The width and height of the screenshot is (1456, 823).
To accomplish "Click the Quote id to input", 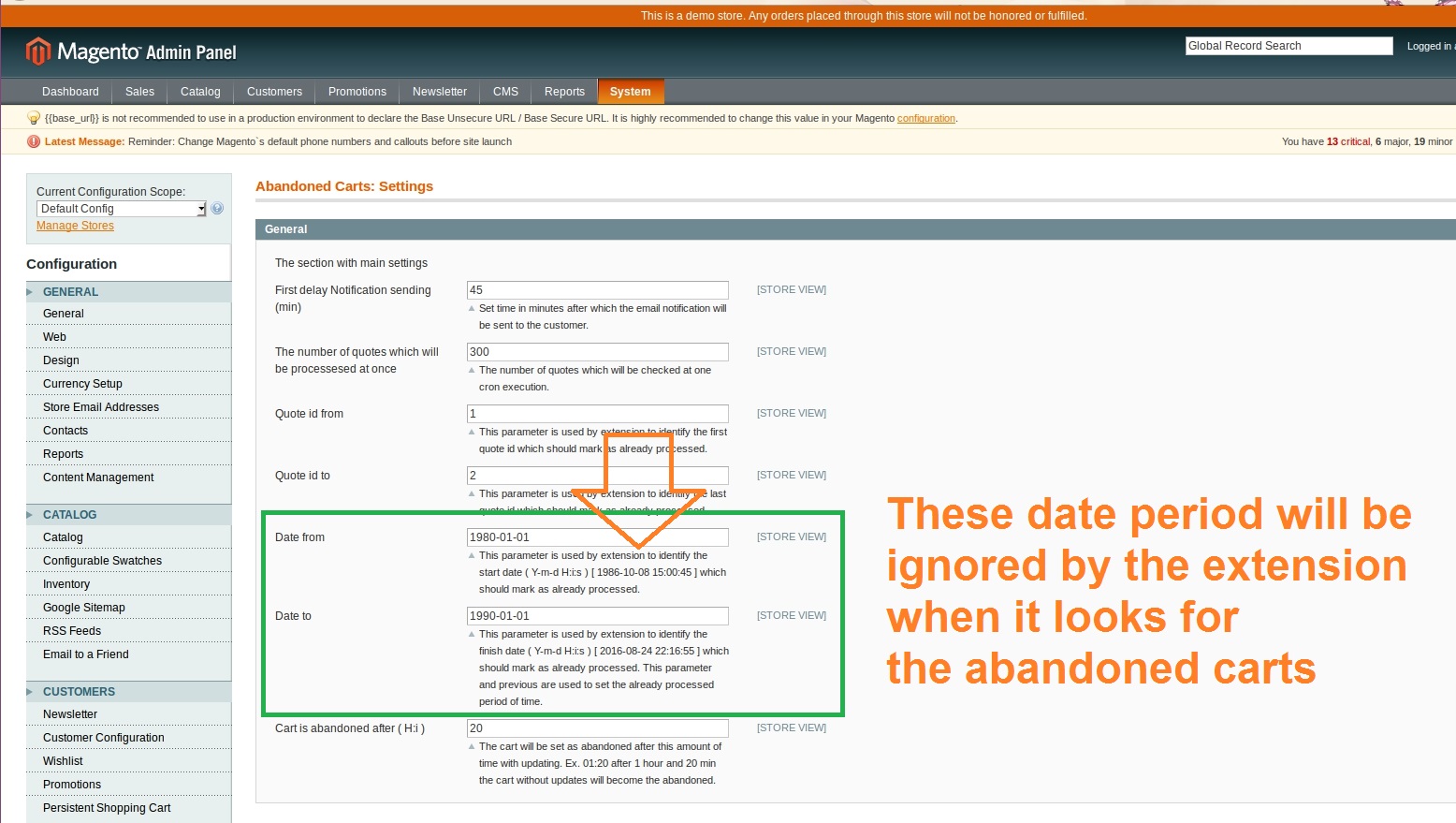I will tap(597, 476).
